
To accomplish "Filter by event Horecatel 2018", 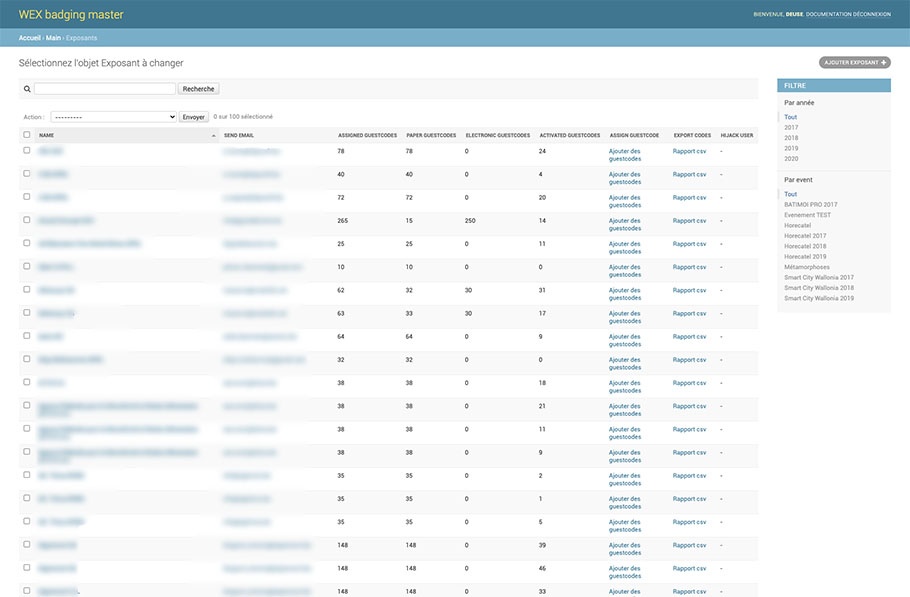I will [x=805, y=246].
